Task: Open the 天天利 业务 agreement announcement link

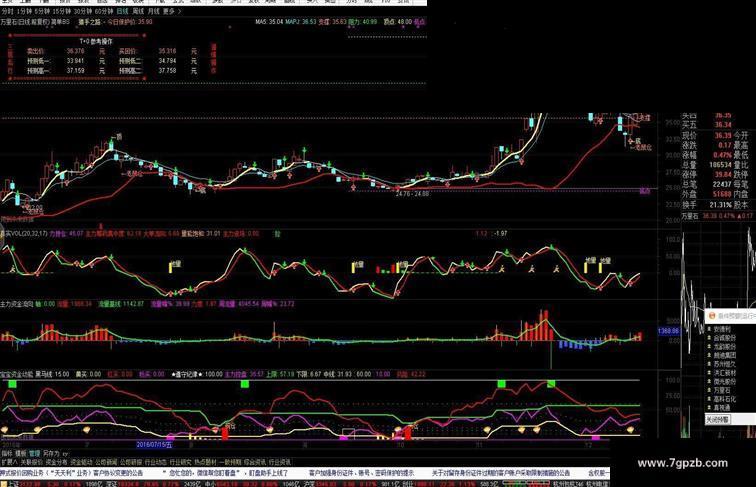Action: point(71,473)
